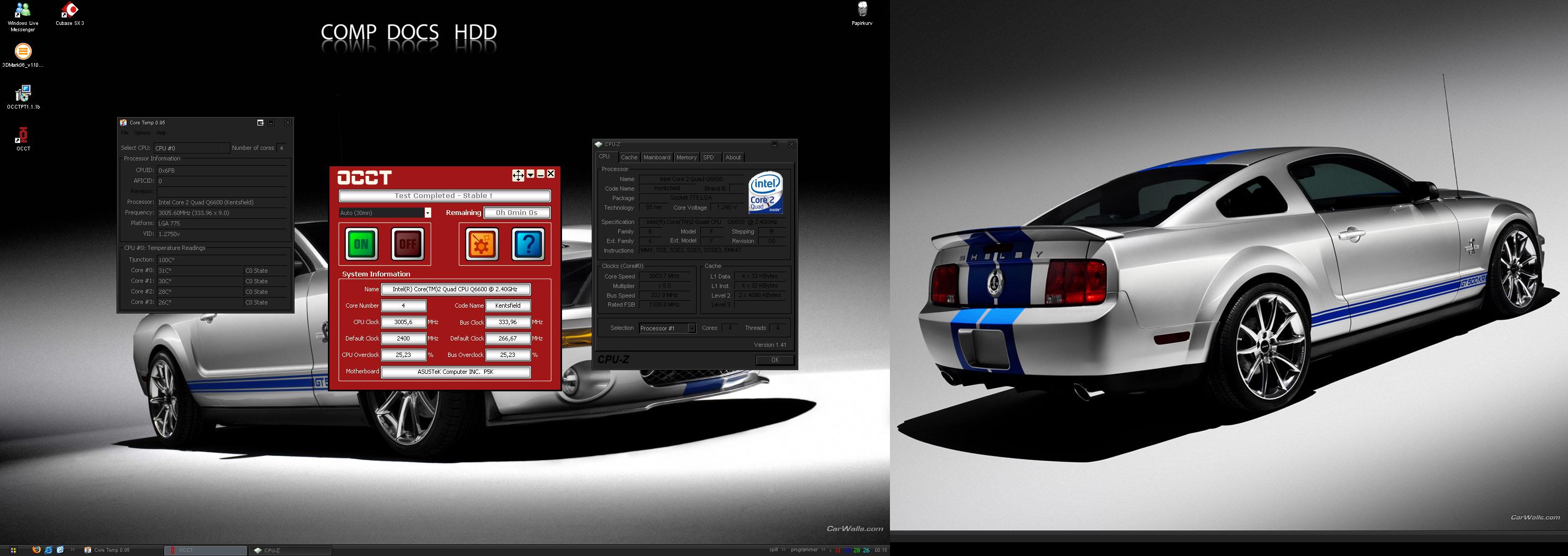Image resolution: width=1568 pixels, height=556 pixels.
Task: Show hidden tray icons arrow
Action: 830,551
